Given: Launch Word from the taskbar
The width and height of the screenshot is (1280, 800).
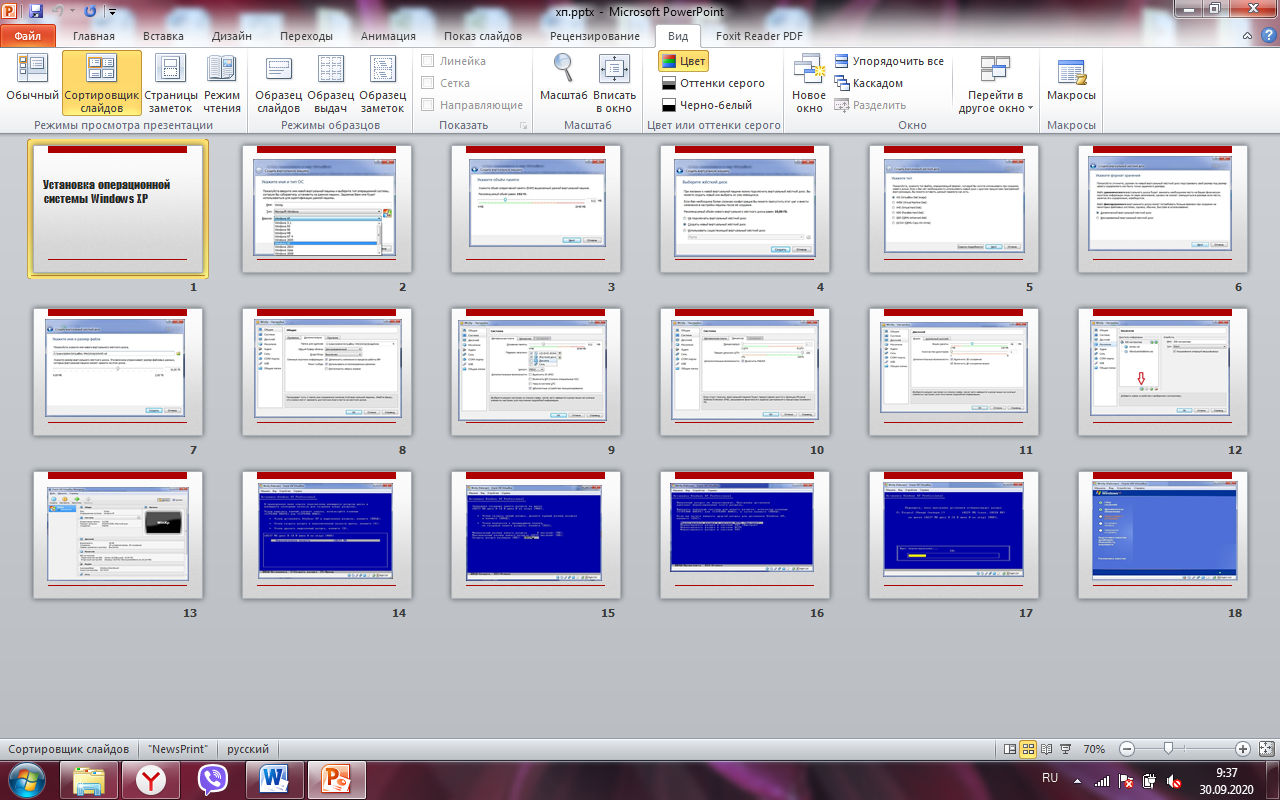Looking at the screenshot, I should pos(273,778).
